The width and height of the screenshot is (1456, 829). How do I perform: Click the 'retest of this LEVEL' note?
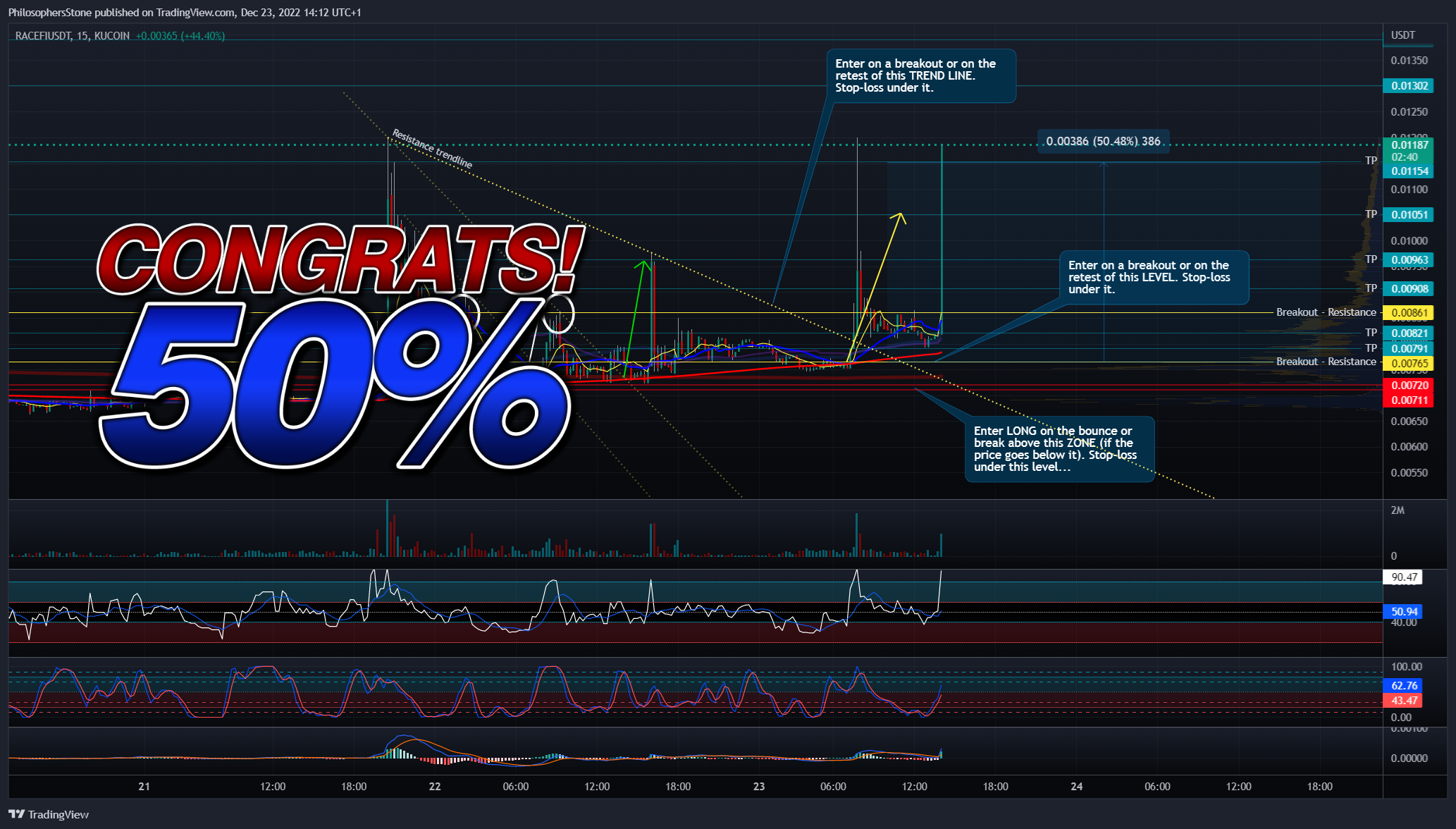pyautogui.click(x=1154, y=277)
